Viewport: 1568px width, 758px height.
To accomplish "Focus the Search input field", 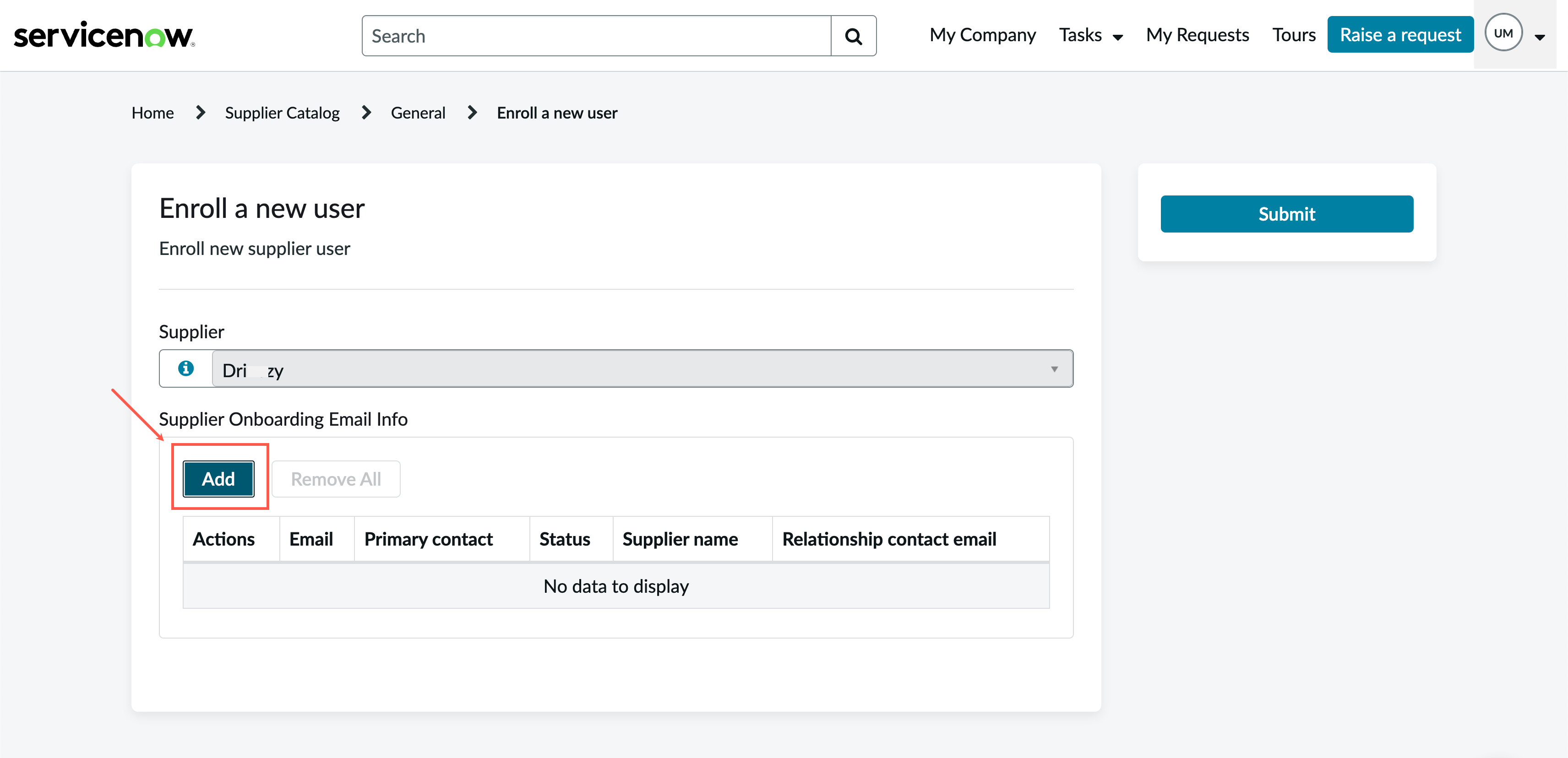I will tap(597, 36).
